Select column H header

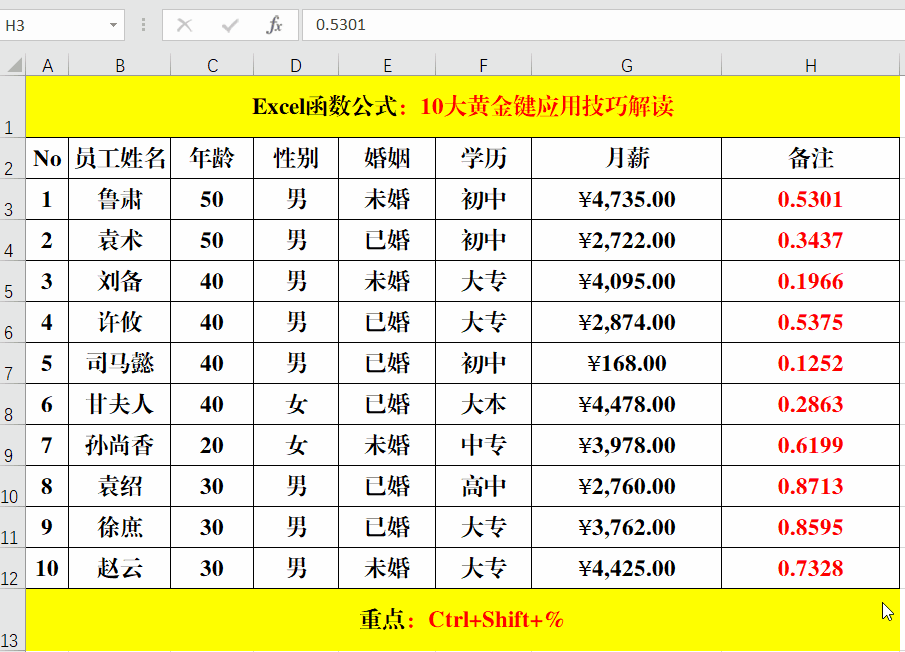tap(810, 65)
